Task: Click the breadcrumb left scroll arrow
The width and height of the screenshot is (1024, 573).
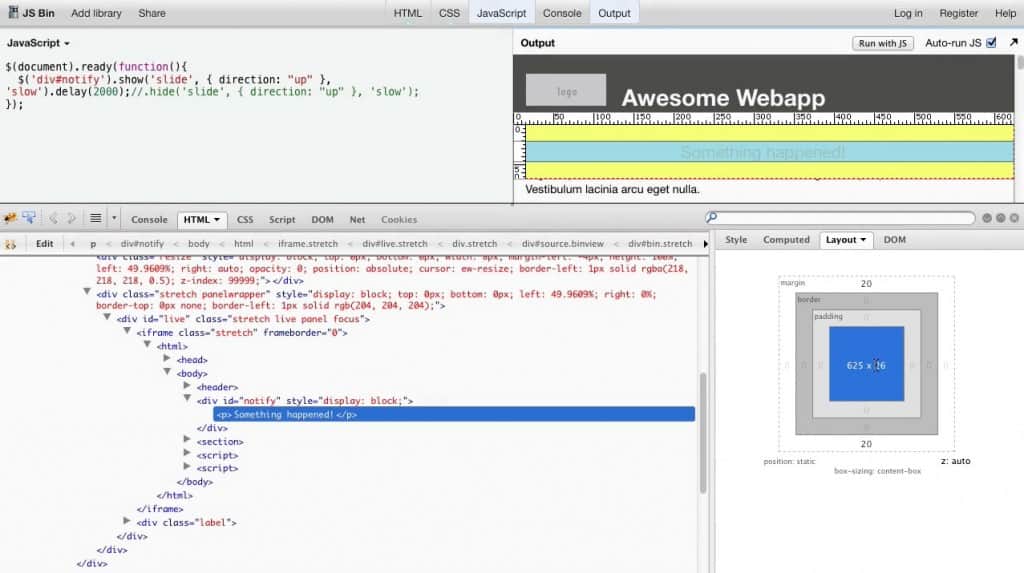Action: click(72, 244)
